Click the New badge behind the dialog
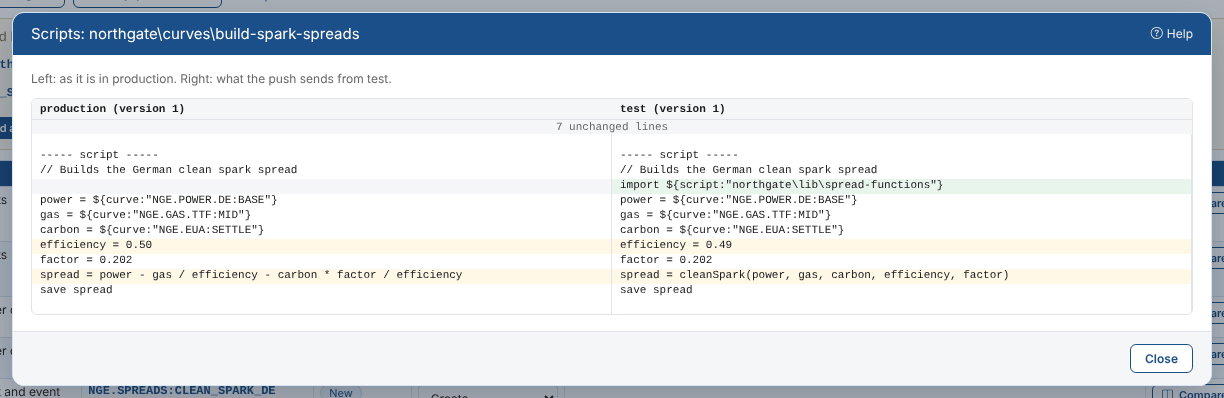Screen dimensions: 1224x398 (x=340, y=392)
